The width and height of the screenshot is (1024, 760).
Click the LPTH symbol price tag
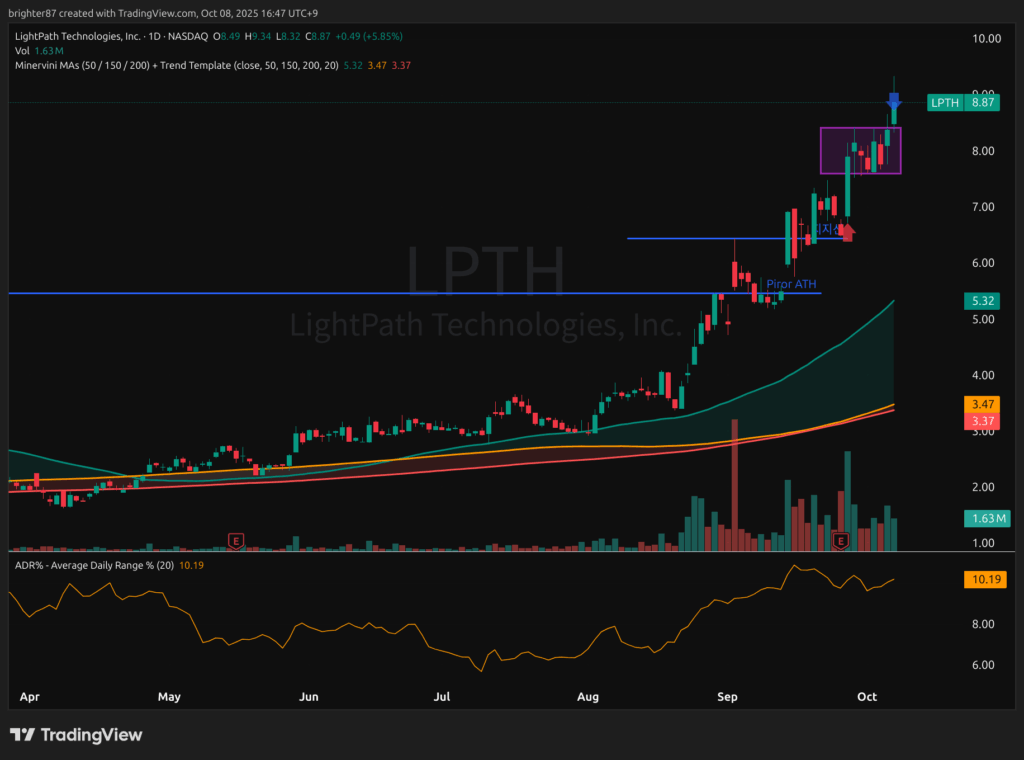pyautogui.click(x=945, y=102)
